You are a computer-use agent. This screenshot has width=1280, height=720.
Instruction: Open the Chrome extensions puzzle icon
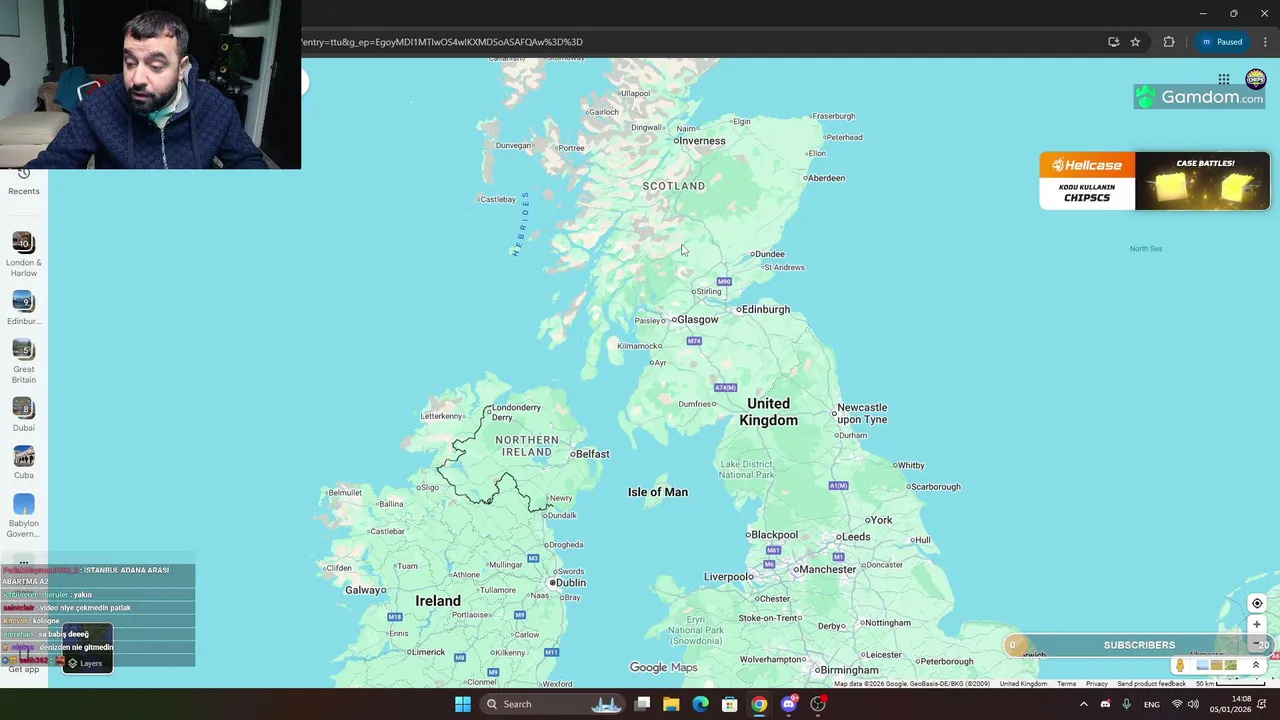pos(1168,42)
